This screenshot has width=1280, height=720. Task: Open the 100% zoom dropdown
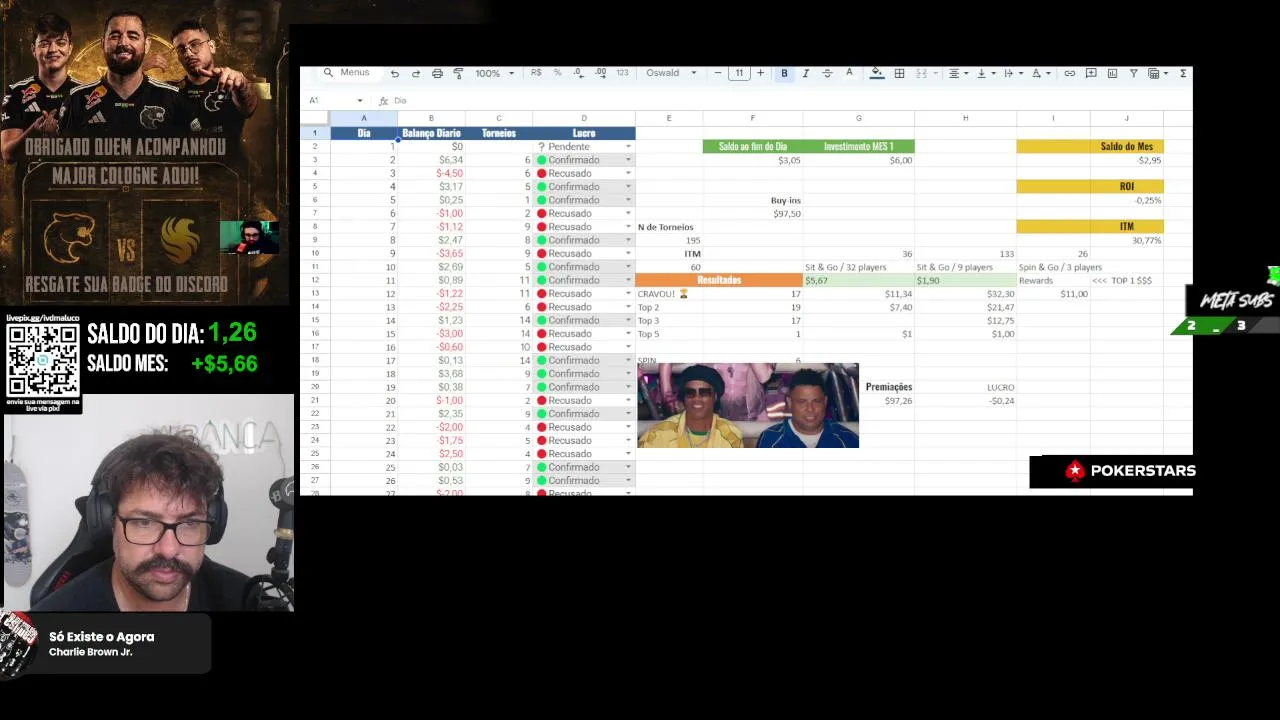494,73
